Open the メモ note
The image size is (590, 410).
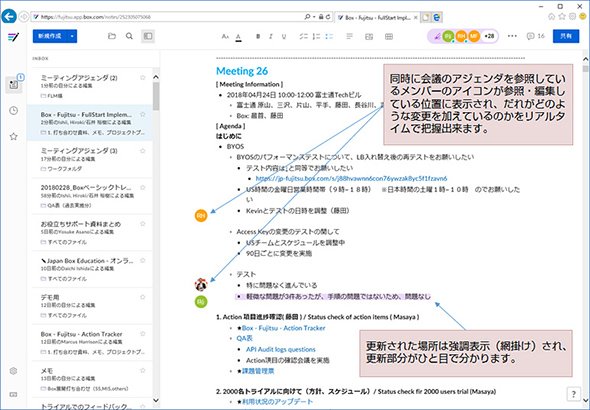point(90,379)
